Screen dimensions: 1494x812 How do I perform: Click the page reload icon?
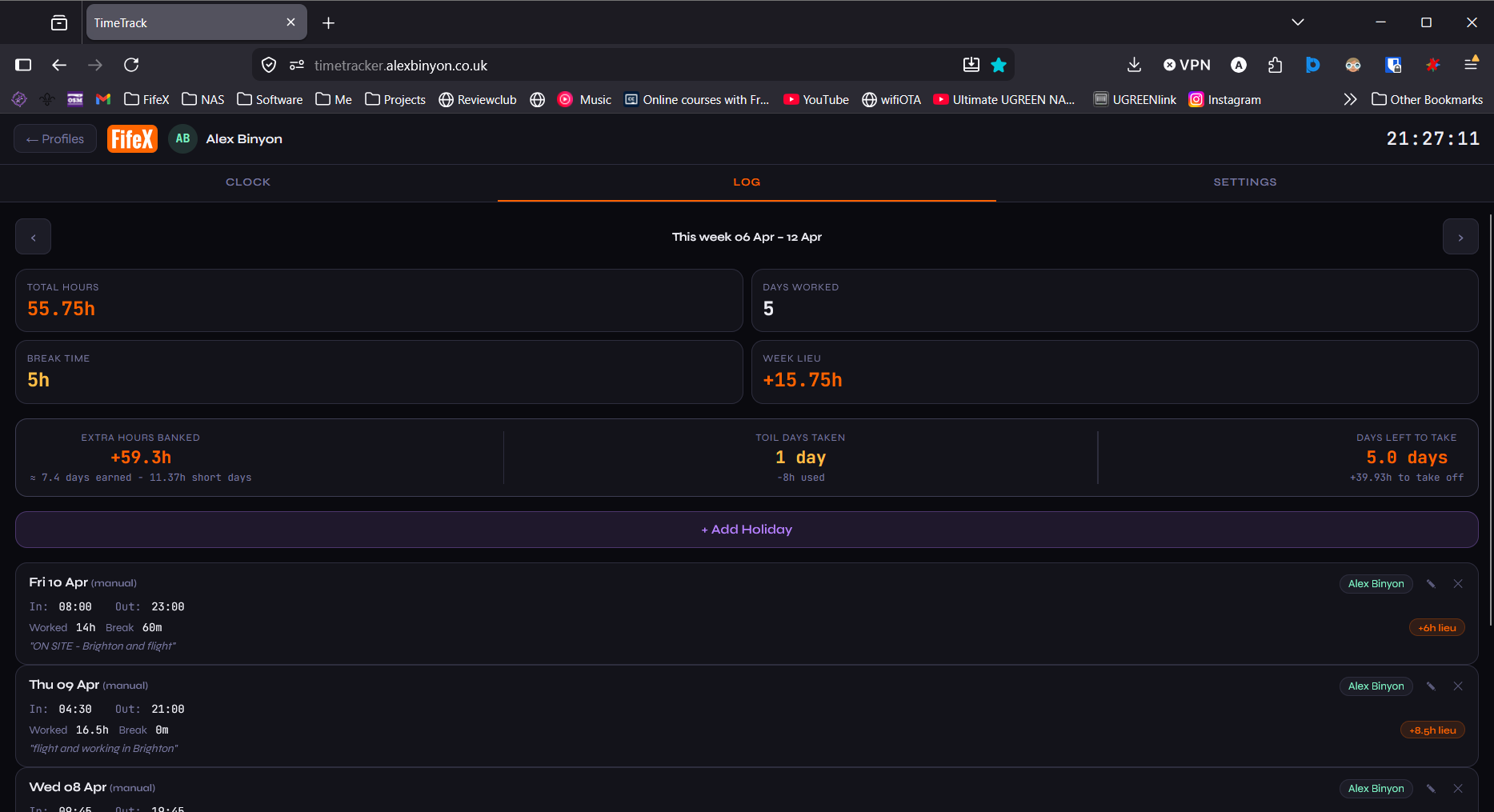(x=131, y=65)
